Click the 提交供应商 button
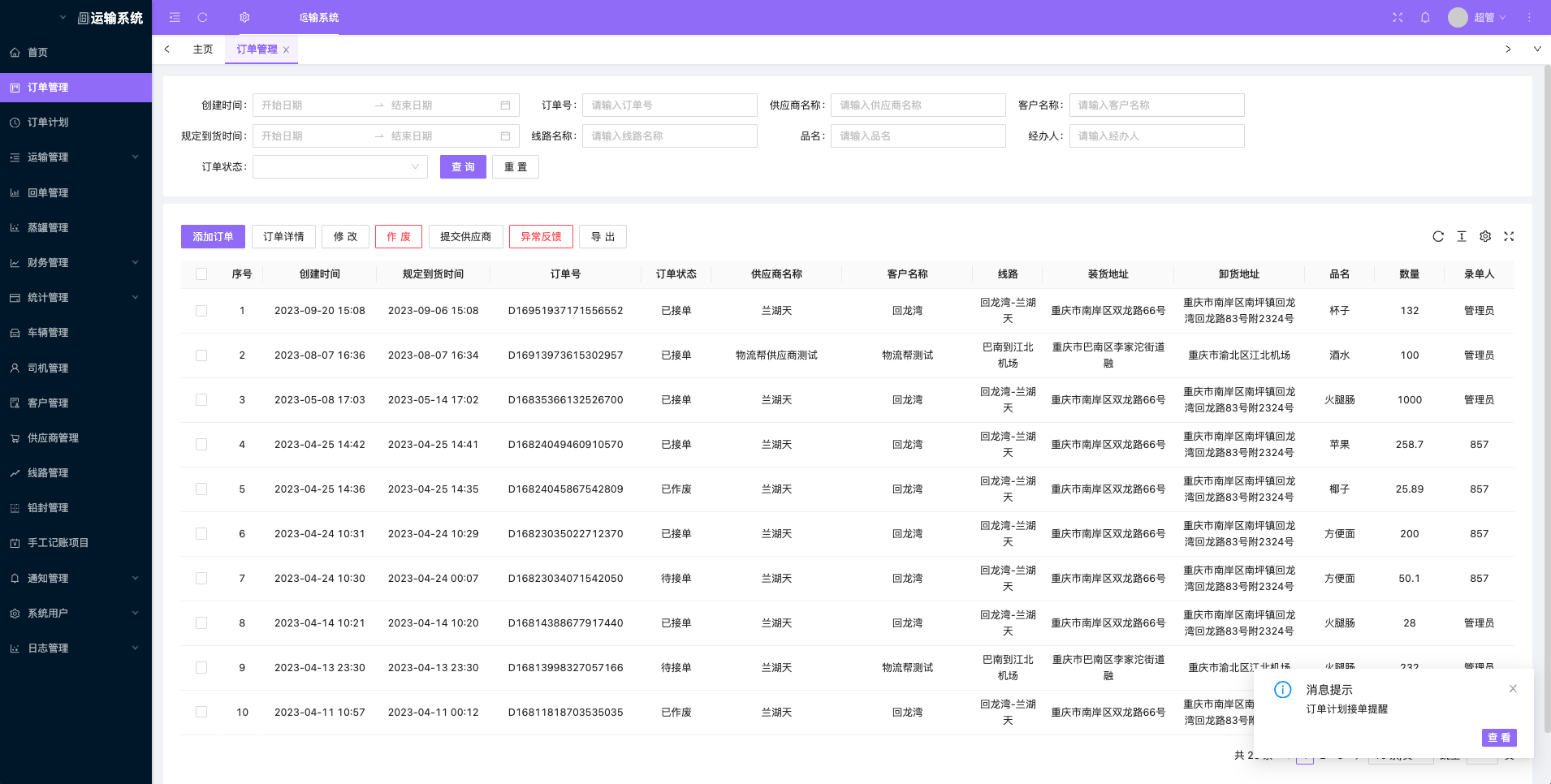 [x=465, y=236]
